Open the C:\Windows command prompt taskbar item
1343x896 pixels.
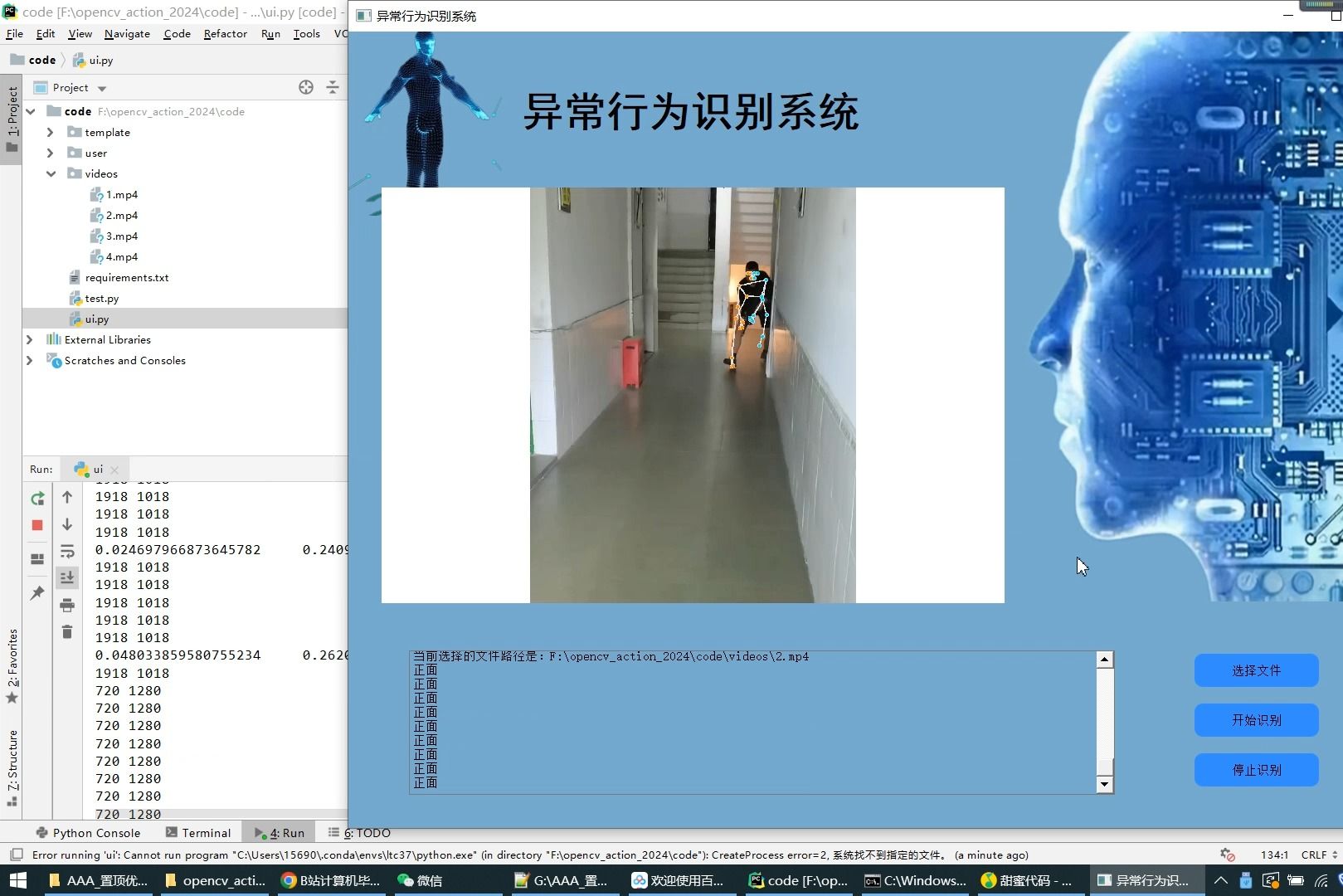pos(914,880)
